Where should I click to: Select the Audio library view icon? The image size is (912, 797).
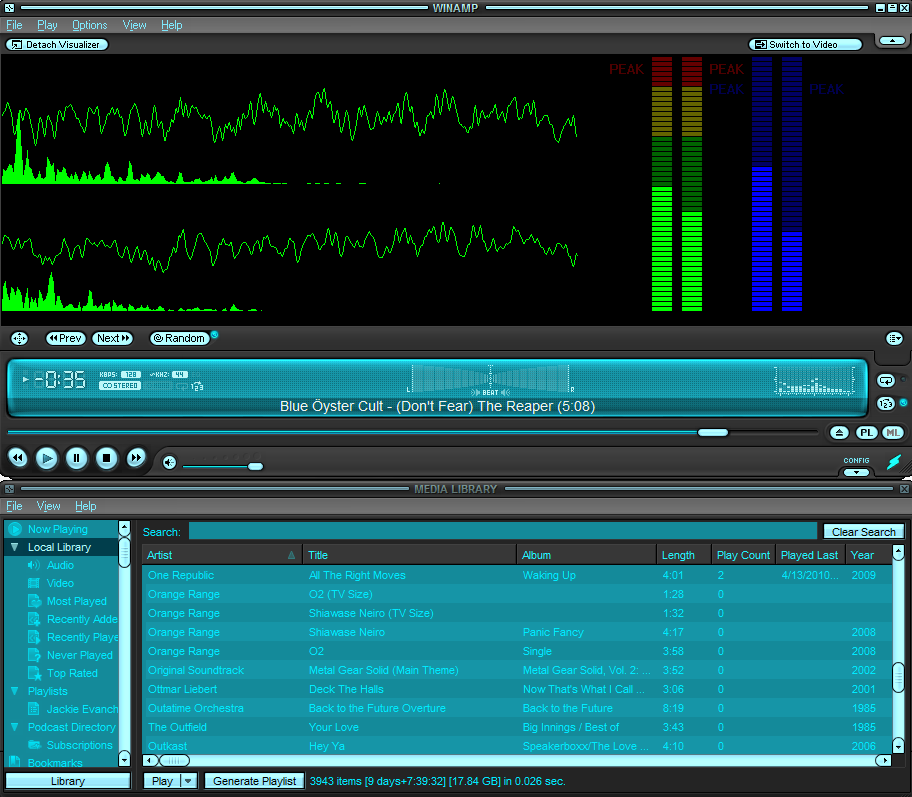point(34,565)
